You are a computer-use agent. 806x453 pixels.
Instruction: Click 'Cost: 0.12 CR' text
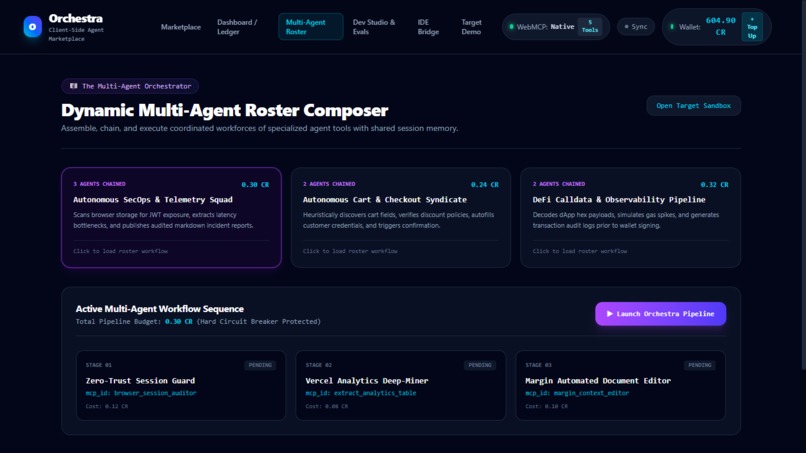click(x=107, y=406)
